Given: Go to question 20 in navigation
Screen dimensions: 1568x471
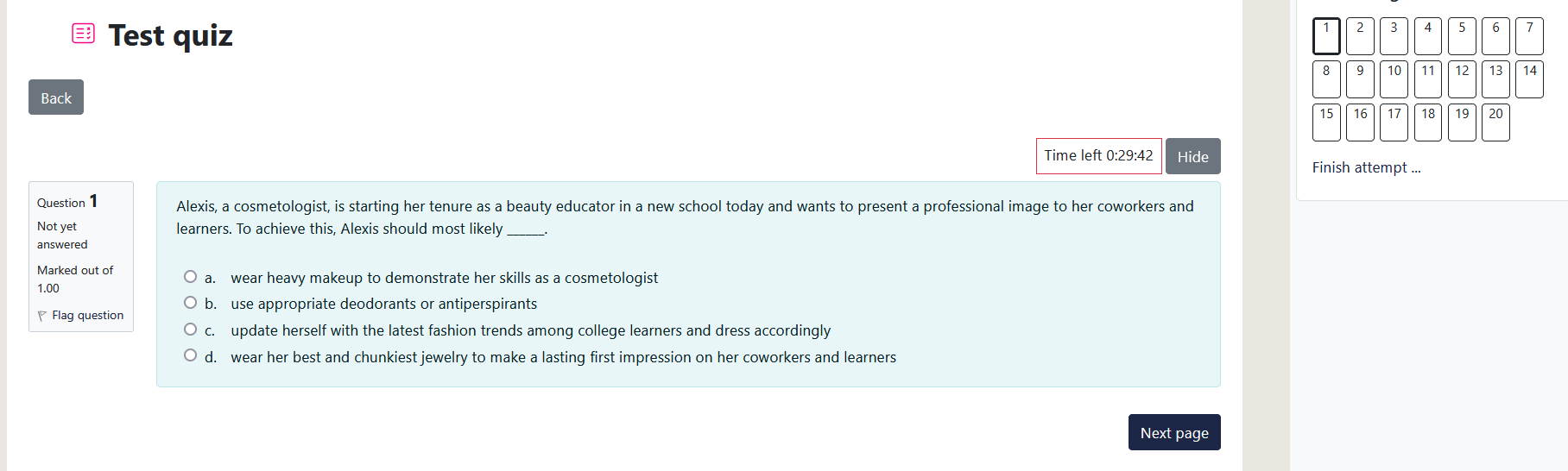Looking at the screenshot, I should tap(1495, 122).
